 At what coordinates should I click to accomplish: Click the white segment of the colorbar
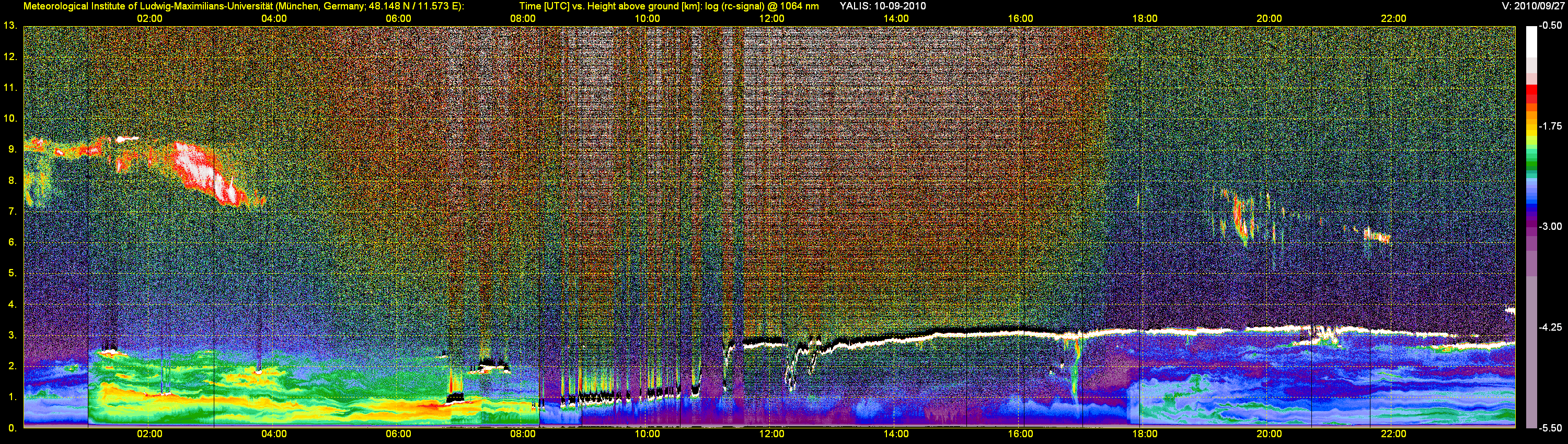pos(1531,43)
